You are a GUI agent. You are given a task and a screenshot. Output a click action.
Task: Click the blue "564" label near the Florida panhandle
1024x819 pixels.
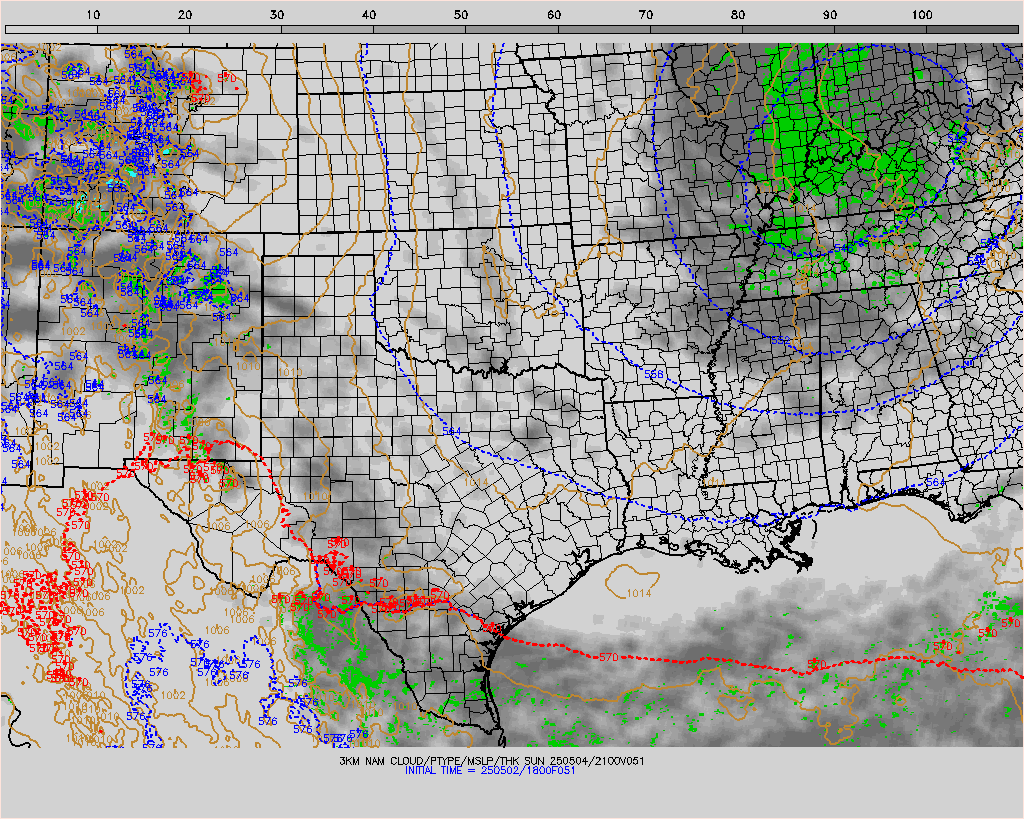[935, 482]
